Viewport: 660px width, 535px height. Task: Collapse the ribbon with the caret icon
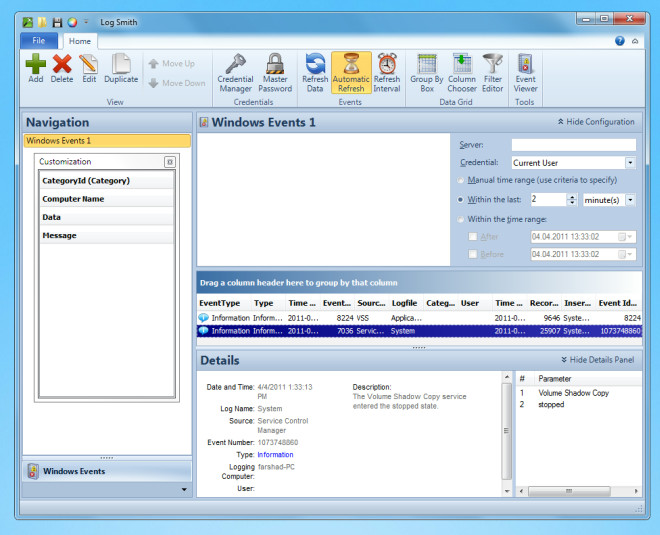635,41
